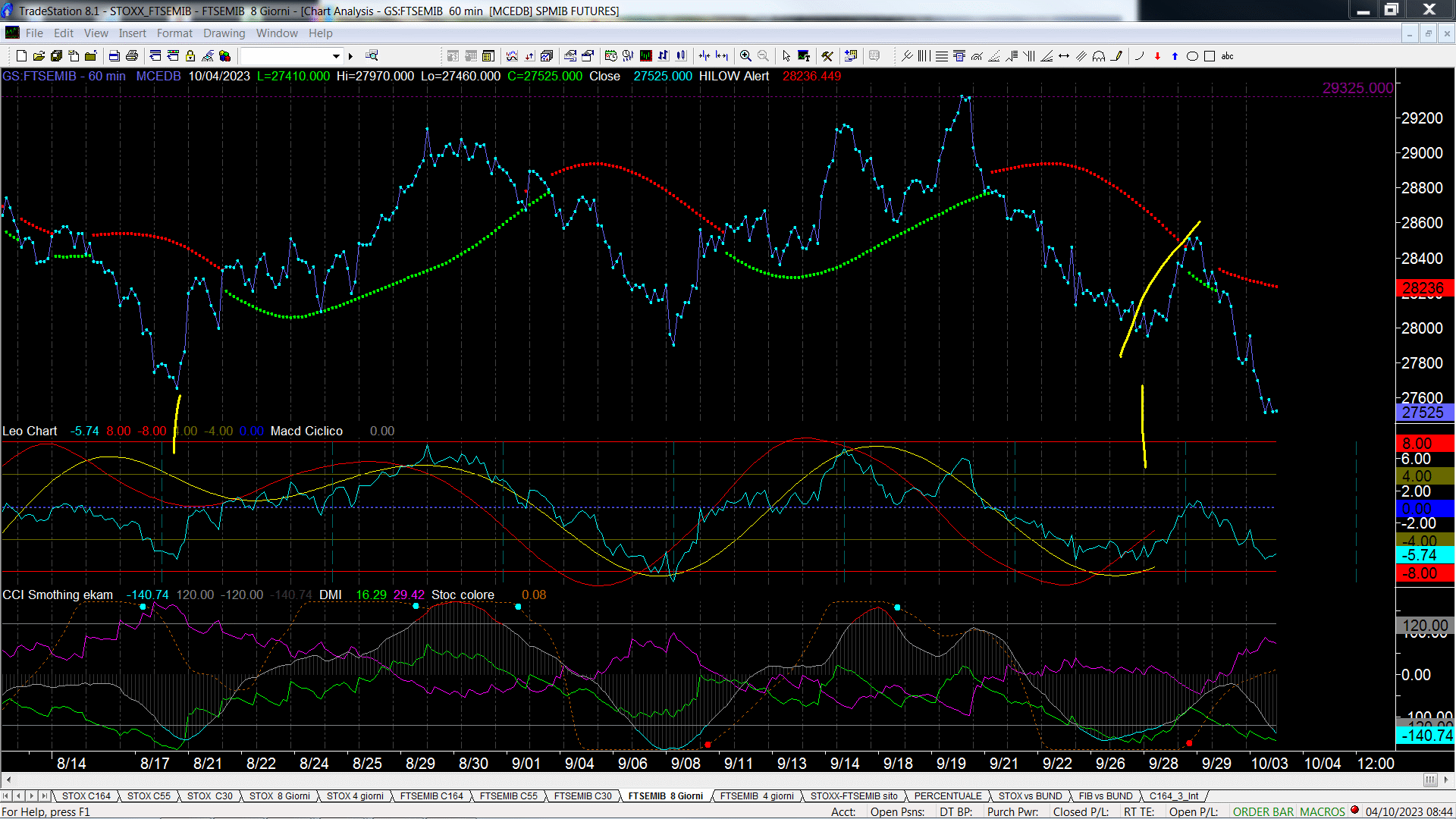Click the expand bar spacing icon
This screenshot has width=1456, height=819.
coord(722,56)
